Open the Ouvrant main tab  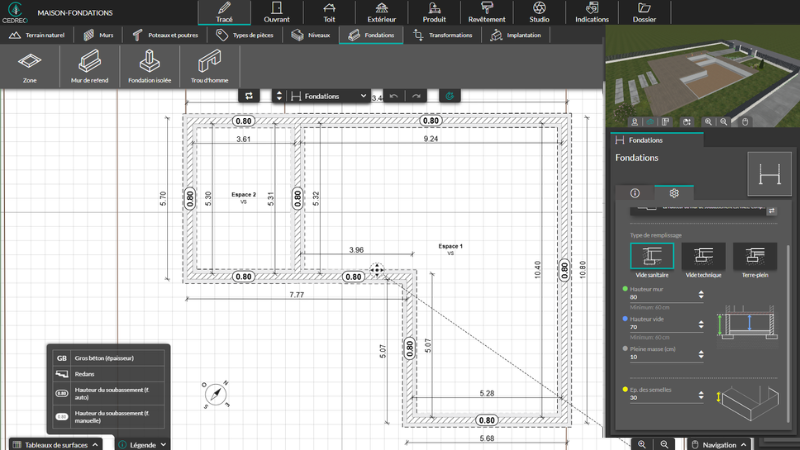[277, 12]
